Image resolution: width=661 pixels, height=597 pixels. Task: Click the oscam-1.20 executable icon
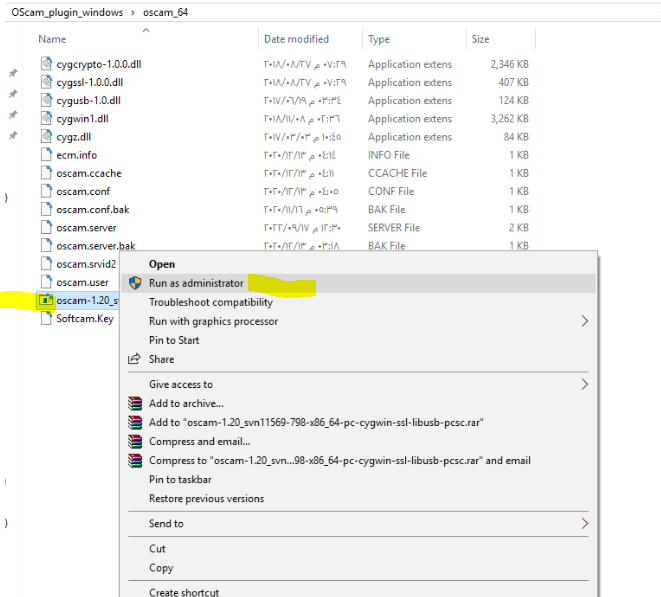46,300
